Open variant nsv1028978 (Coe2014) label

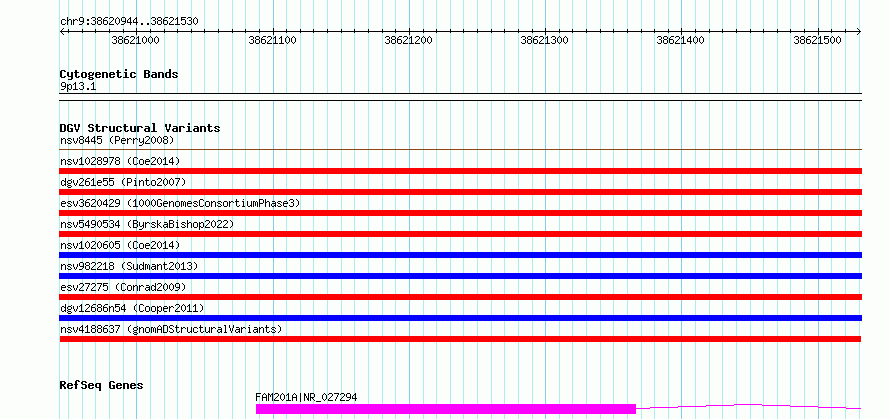pyautogui.click(x=120, y=161)
